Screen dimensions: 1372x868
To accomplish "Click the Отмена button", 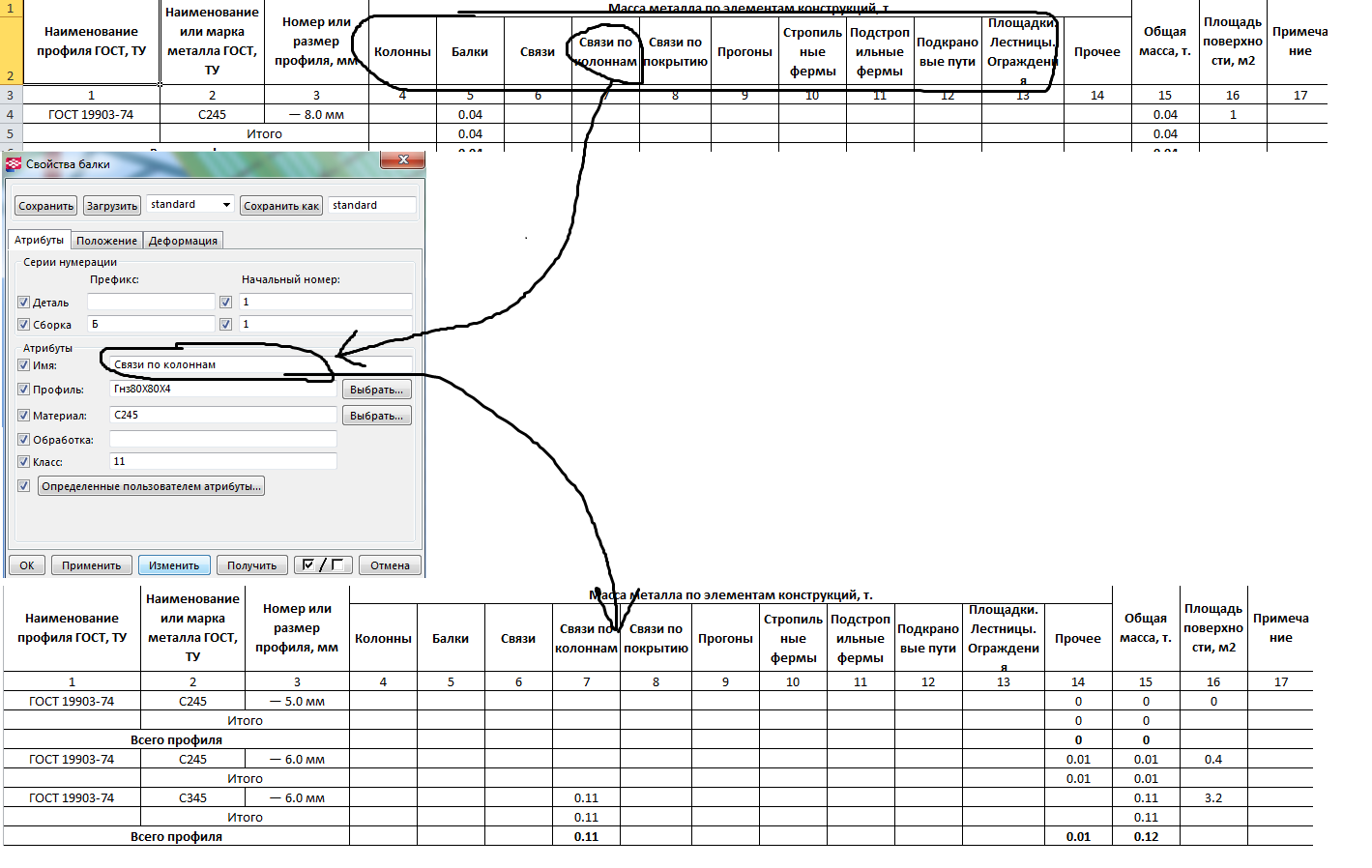I will (390, 565).
